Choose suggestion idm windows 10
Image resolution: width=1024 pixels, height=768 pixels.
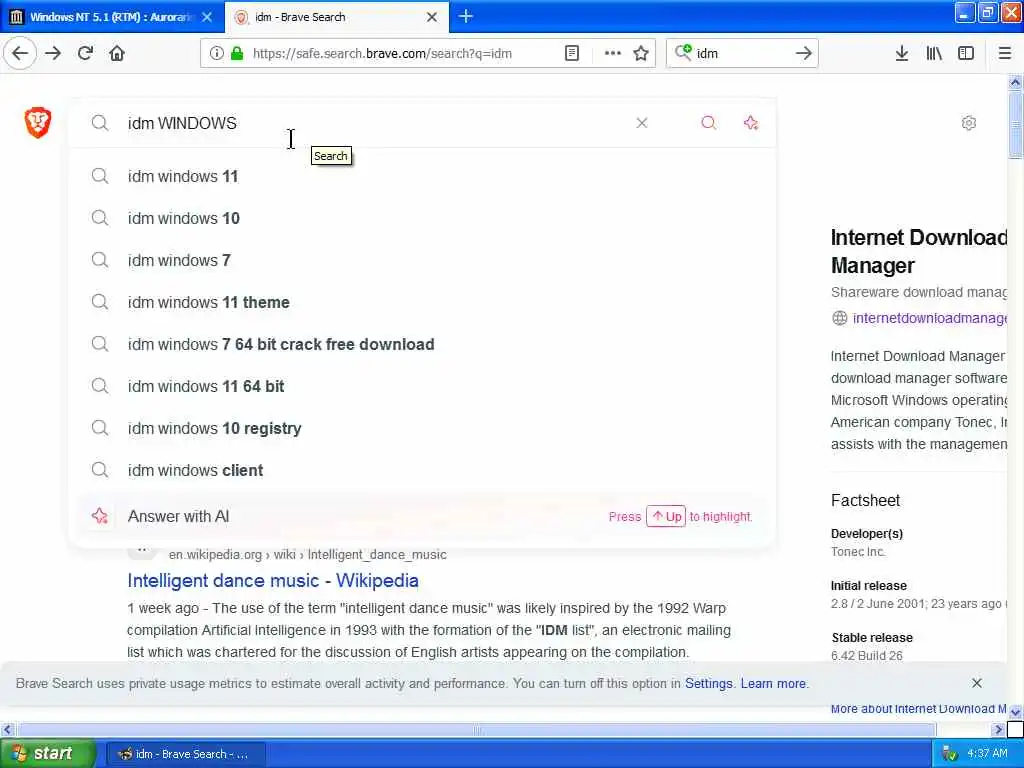pos(422,218)
